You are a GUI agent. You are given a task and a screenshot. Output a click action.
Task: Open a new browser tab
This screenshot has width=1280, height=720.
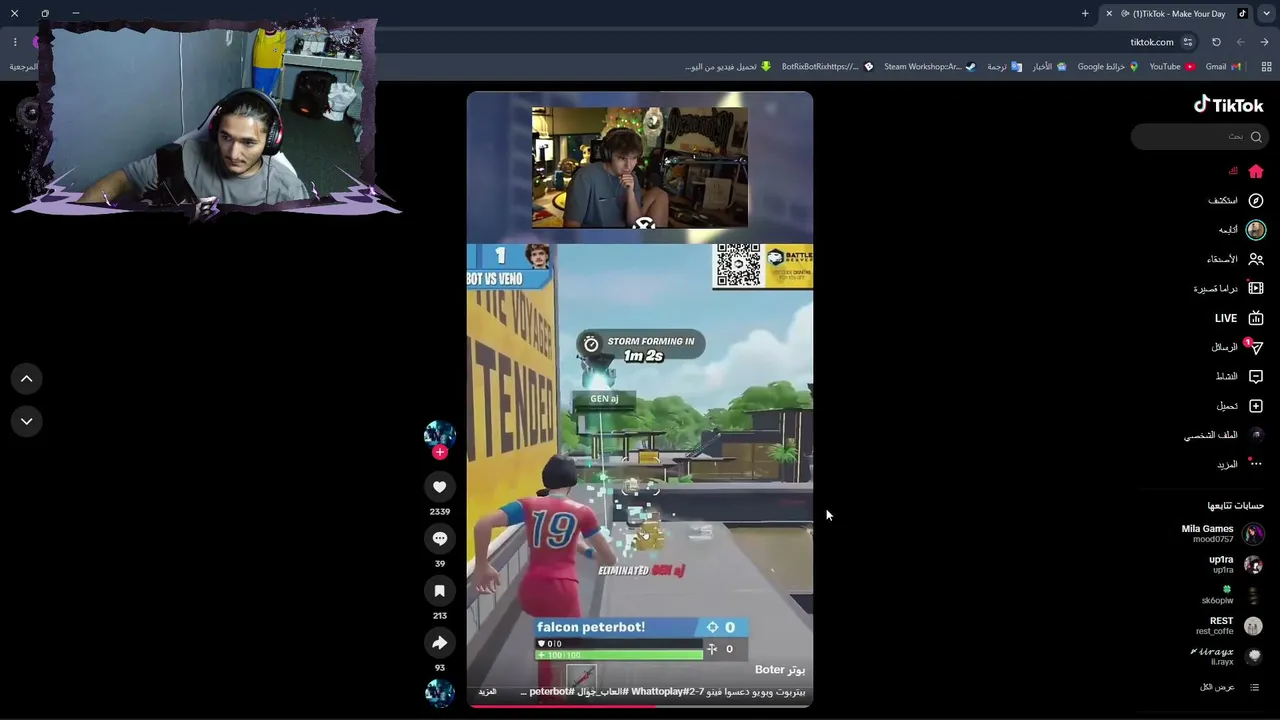(x=1085, y=13)
